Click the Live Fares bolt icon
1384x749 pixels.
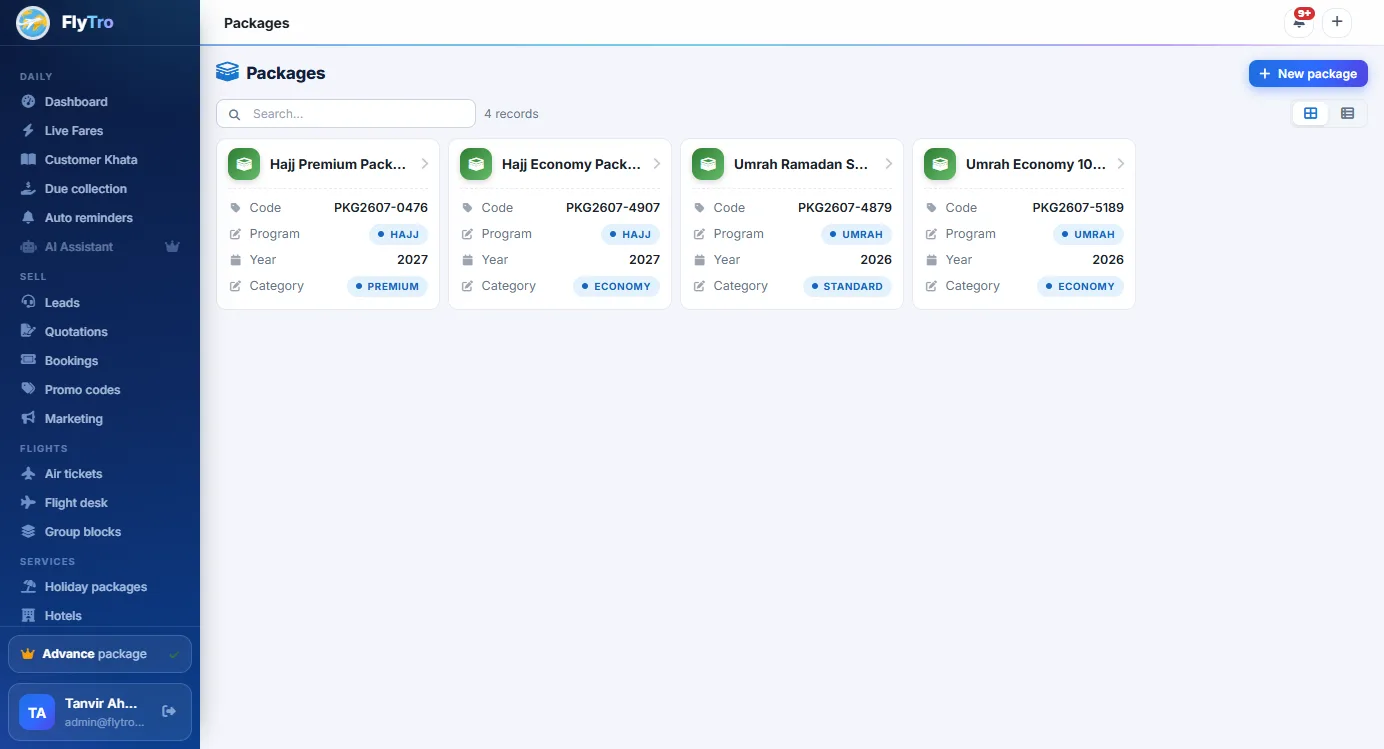(x=28, y=130)
